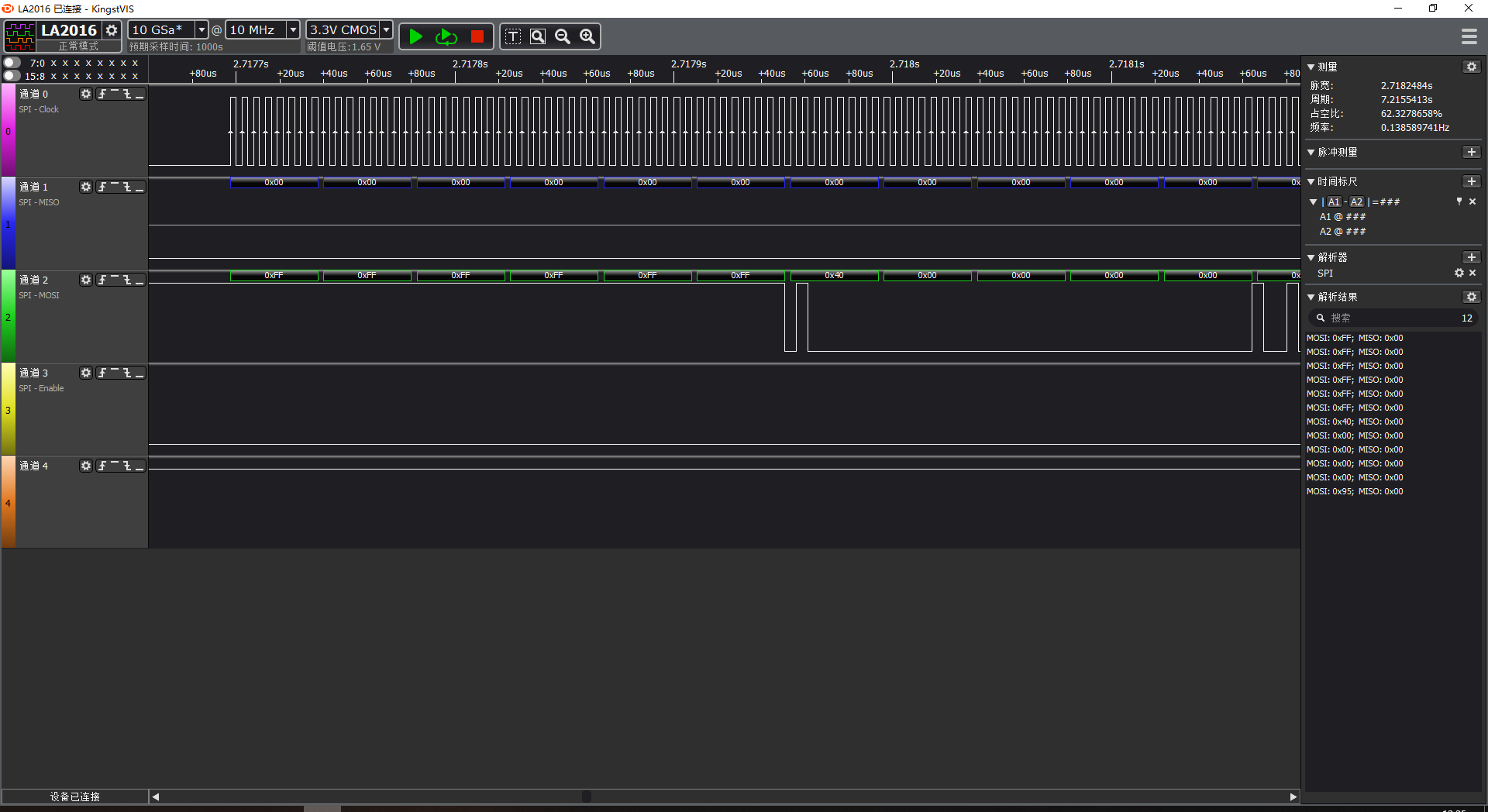Open the measurement panel settings gear
1488x812 pixels.
pos(1472,67)
